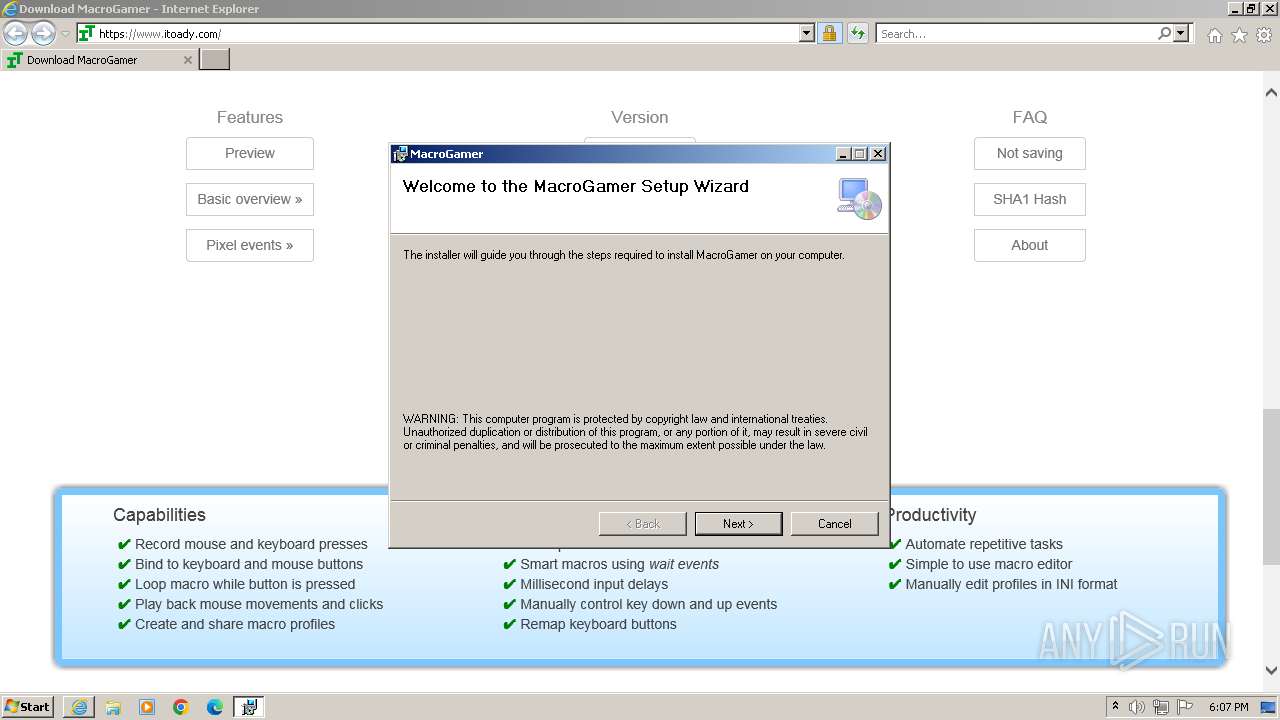The height and width of the screenshot is (720, 1280).
Task: Go forward with the browser Forward arrow
Action: [x=43, y=33]
